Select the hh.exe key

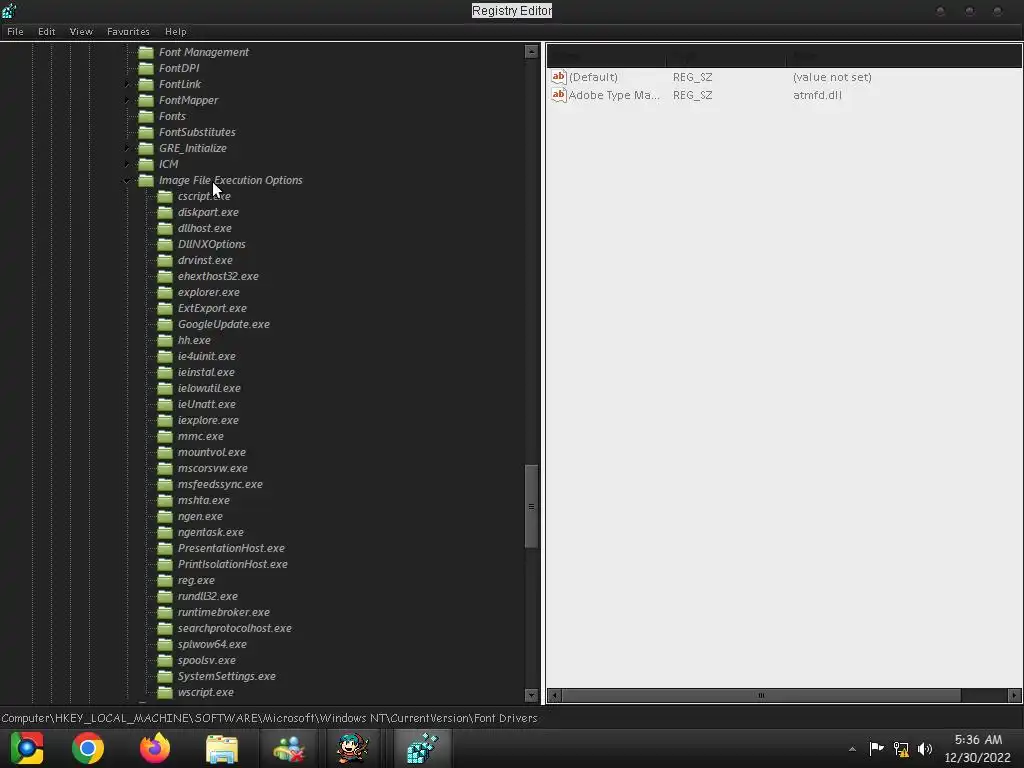194,340
